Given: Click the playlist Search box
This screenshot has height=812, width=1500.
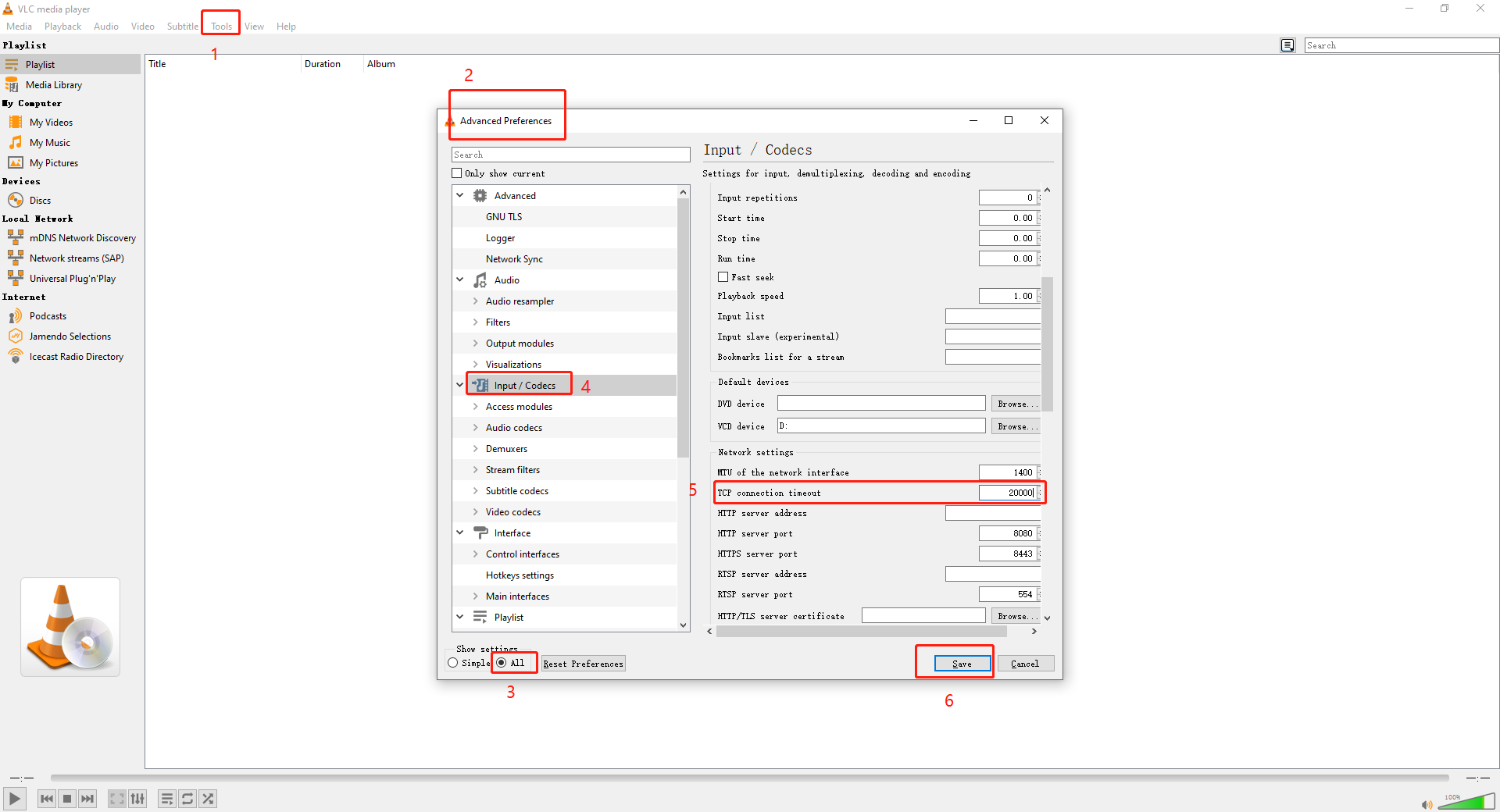Looking at the screenshot, I should coord(1402,45).
